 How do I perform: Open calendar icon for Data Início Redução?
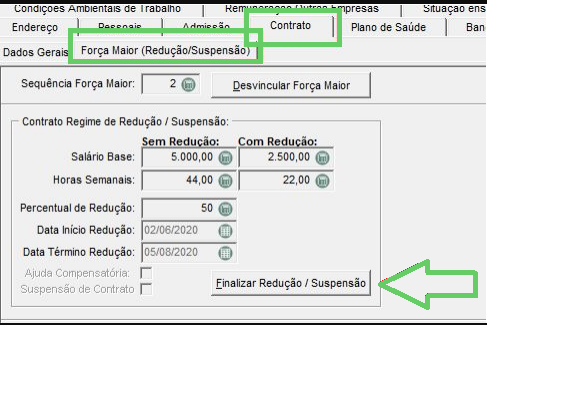(225, 231)
